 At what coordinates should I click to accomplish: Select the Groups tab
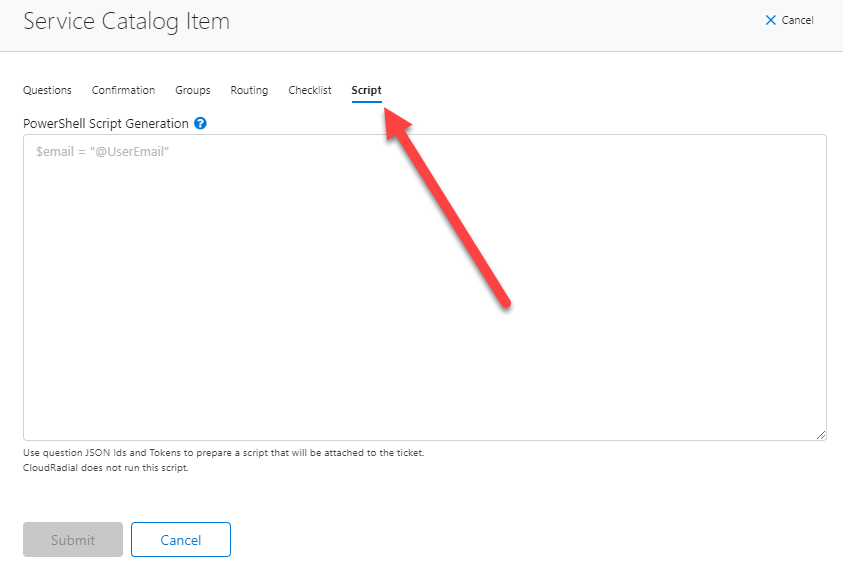pos(192,90)
